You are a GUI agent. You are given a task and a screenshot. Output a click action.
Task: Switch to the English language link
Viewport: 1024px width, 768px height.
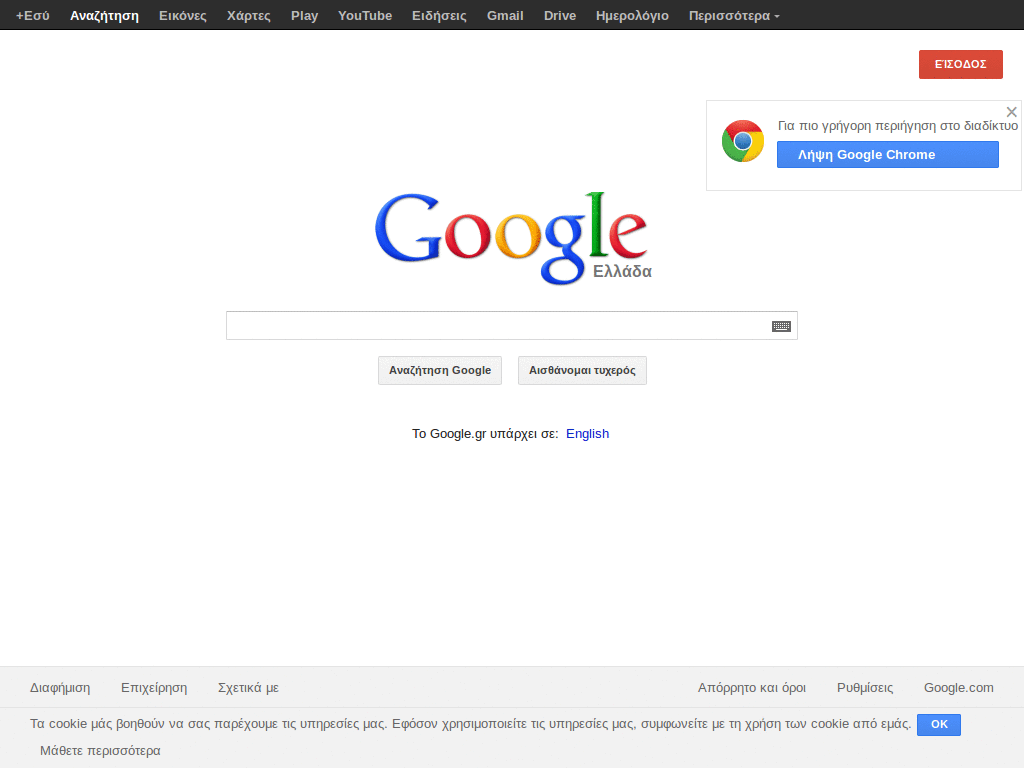(587, 434)
